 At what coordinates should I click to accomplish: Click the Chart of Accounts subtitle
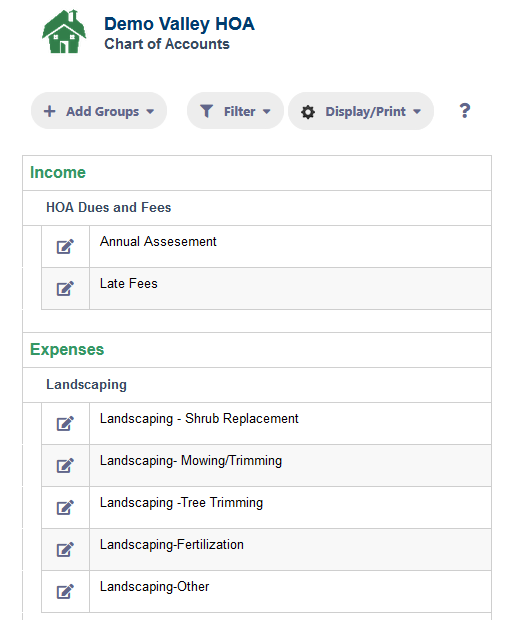click(167, 44)
